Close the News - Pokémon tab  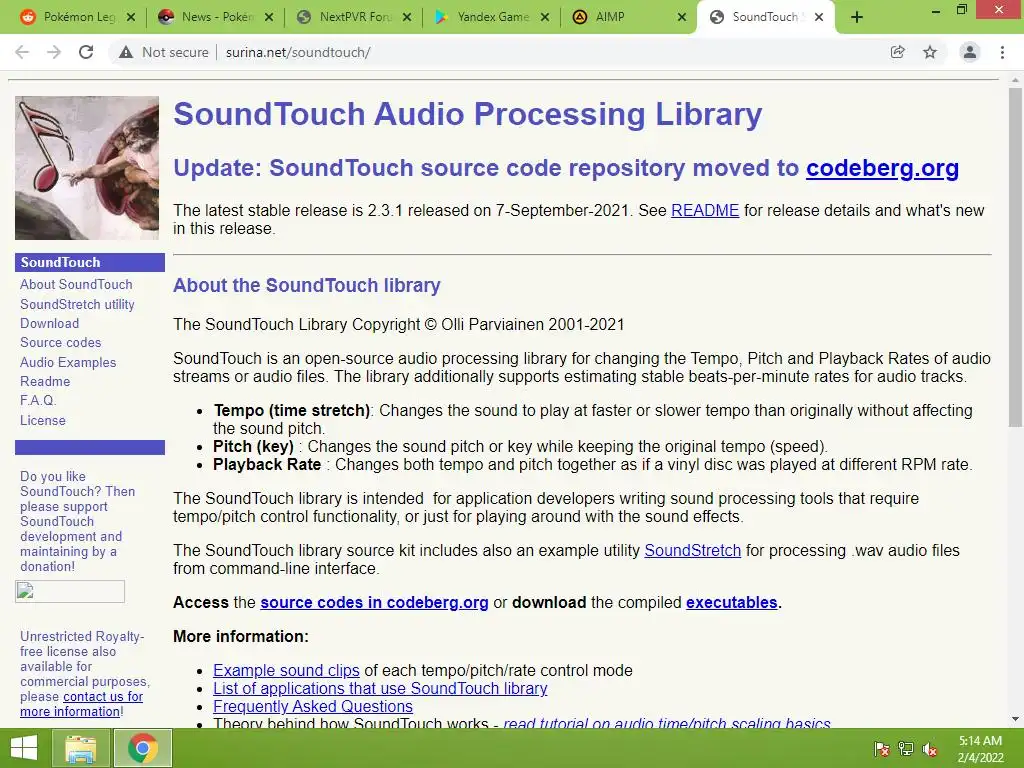[x=268, y=17]
